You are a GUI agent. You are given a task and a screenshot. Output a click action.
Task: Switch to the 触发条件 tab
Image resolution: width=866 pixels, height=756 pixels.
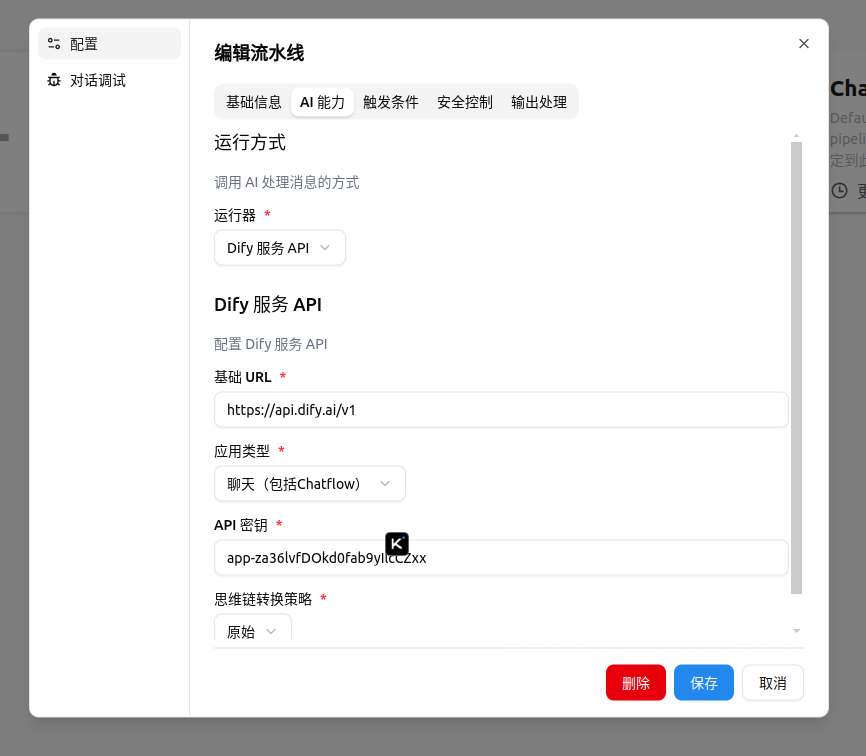point(390,102)
